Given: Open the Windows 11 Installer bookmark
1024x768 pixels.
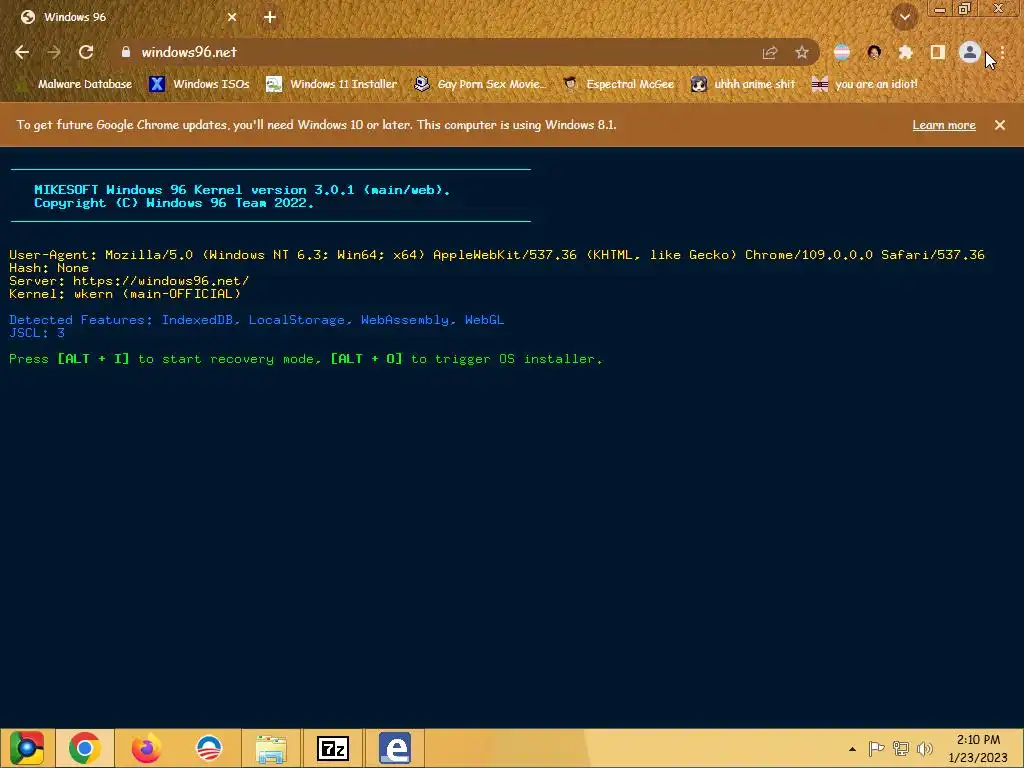Looking at the screenshot, I should [331, 84].
